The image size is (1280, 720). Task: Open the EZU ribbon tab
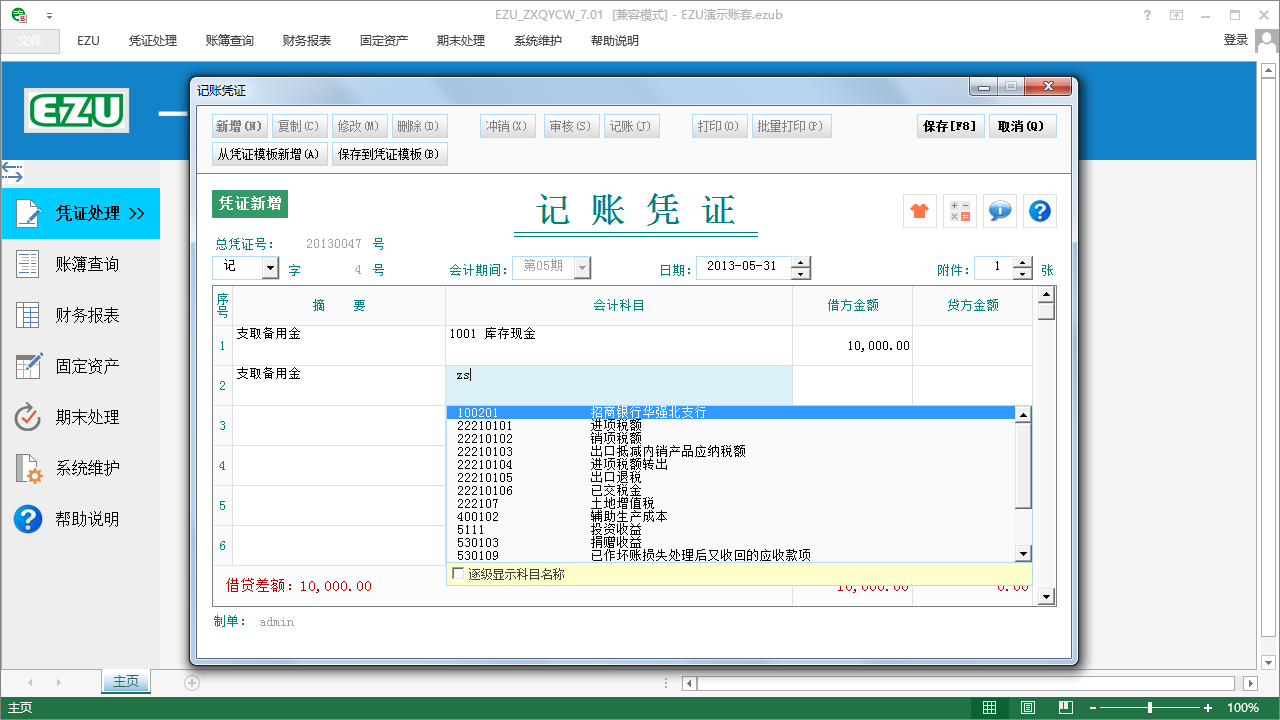tap(88, 41)
